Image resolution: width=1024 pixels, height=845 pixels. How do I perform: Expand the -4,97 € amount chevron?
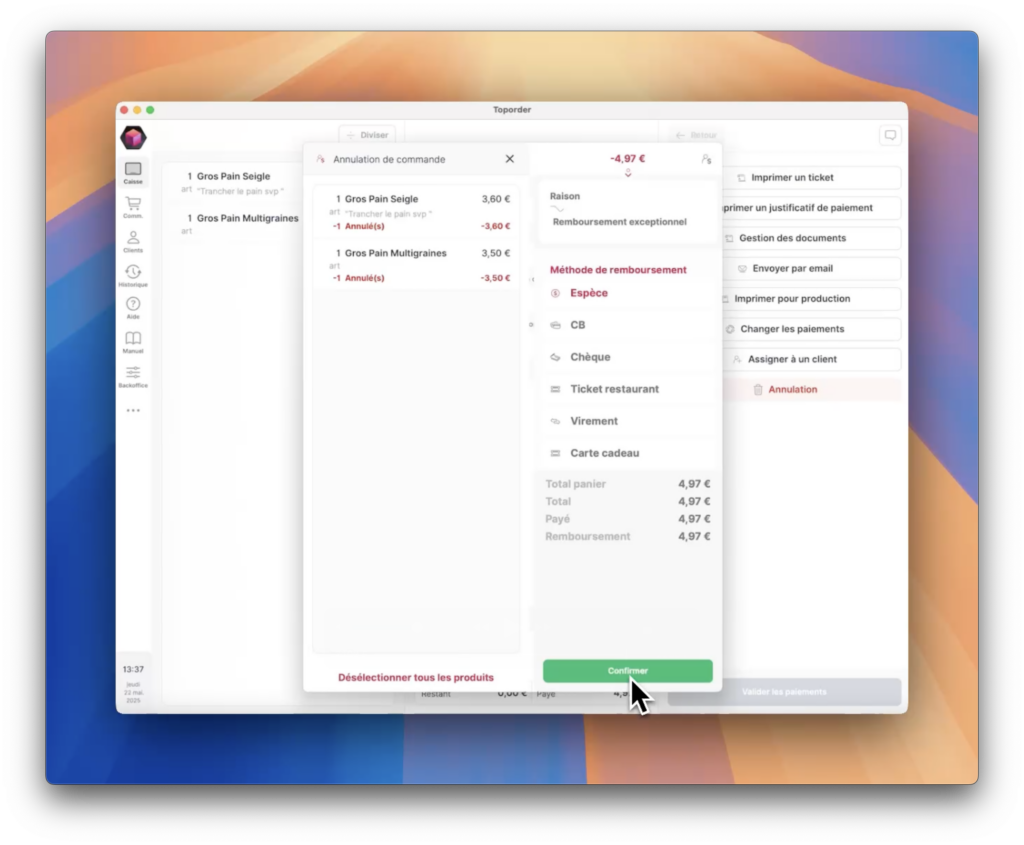[x=628, y=173]
